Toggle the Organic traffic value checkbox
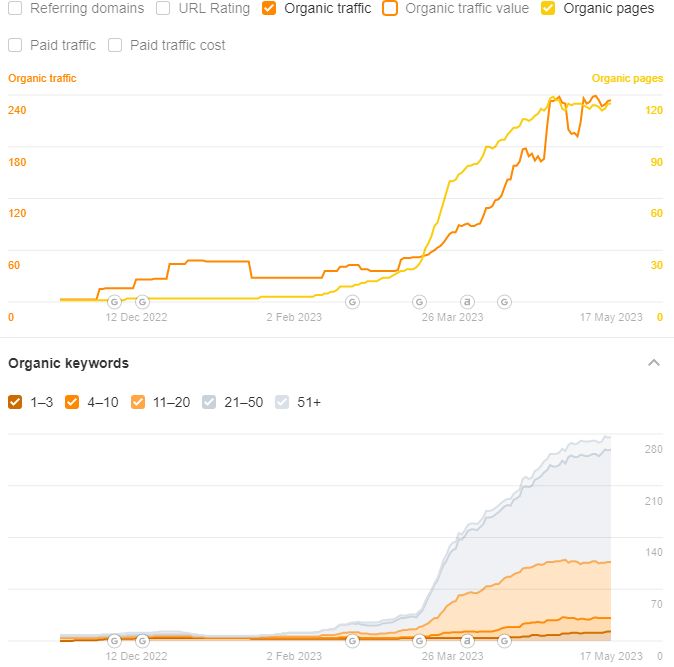Viewport: 674px width, 667px height. point(390,8)
